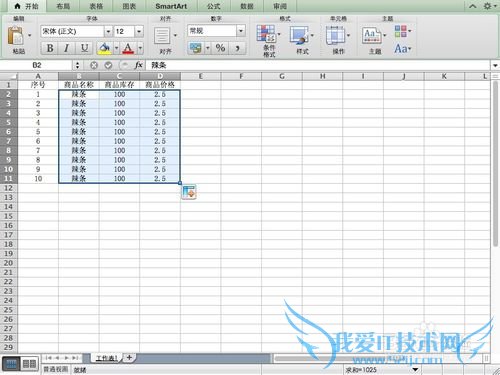Click cell A11 containing 10

(x=38, y=179)
